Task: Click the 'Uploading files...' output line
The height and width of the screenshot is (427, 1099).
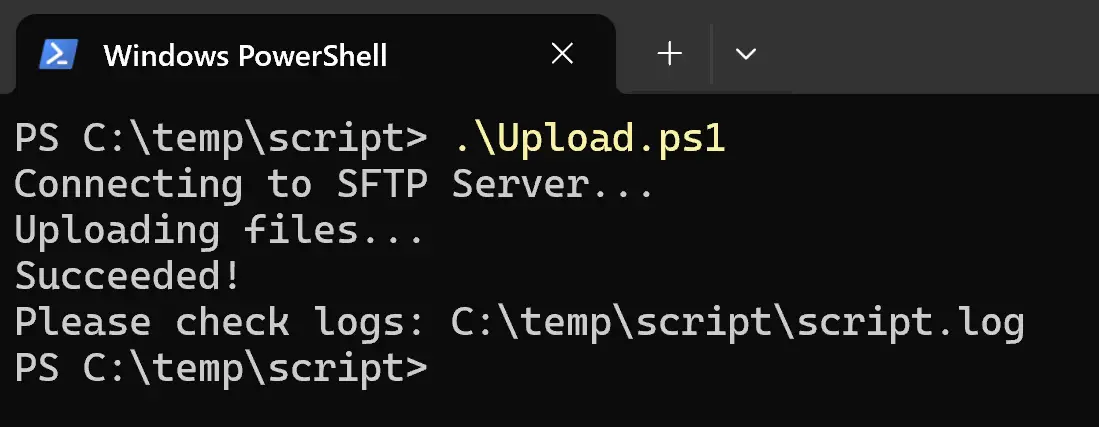Action: click(219, 231)
